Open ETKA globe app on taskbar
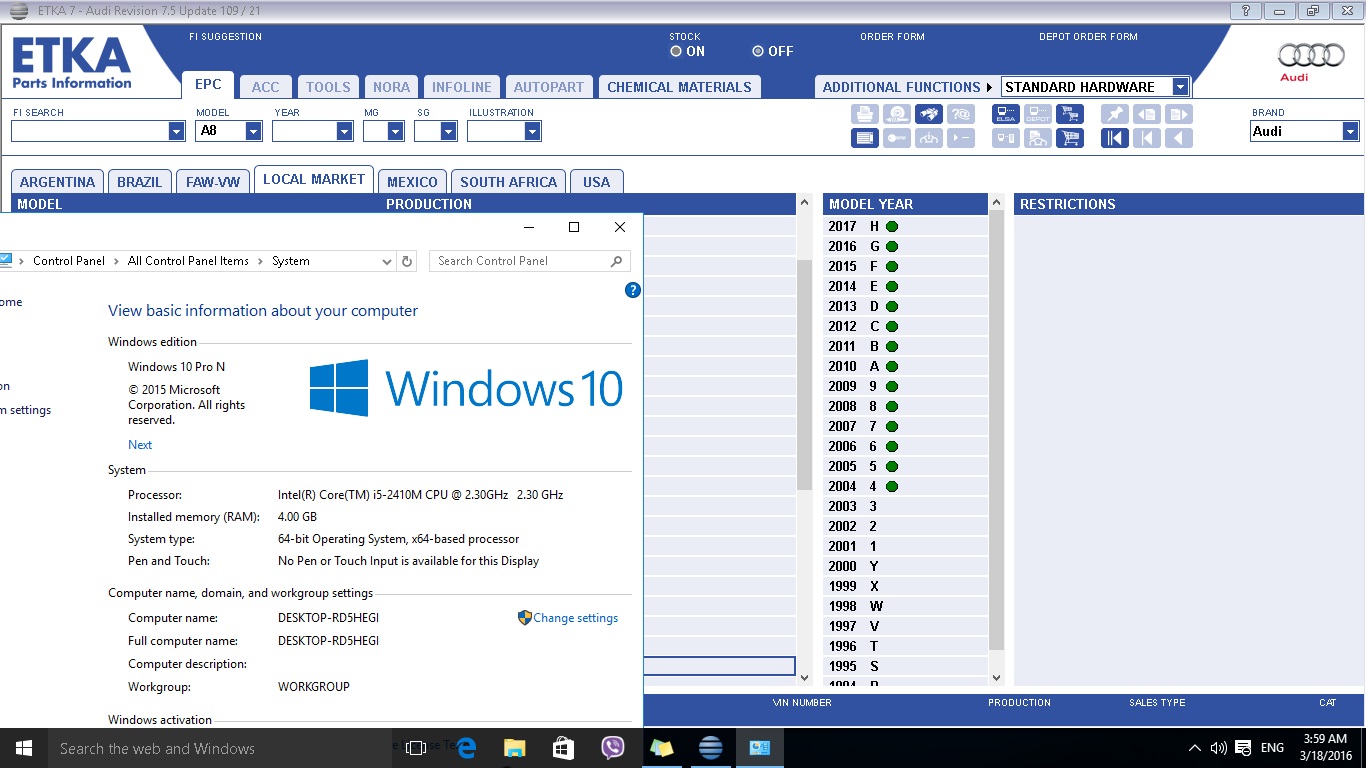The width and height of the screenshot is (1366, 768). (710, 748)
